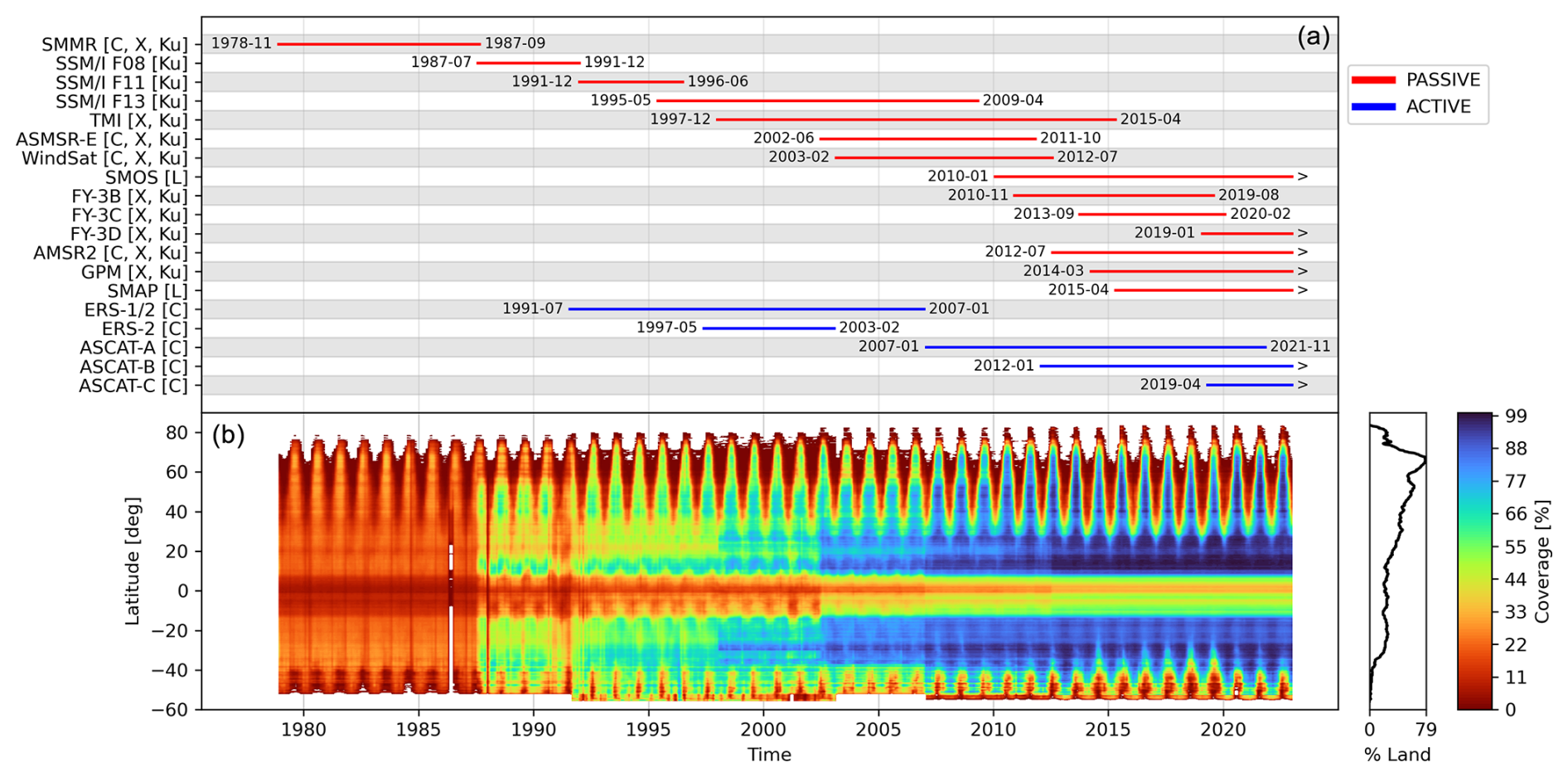1568x777 pixels.
Task: Click the panel (b) label
Action: pyautogui.click(x=229, y=435)
